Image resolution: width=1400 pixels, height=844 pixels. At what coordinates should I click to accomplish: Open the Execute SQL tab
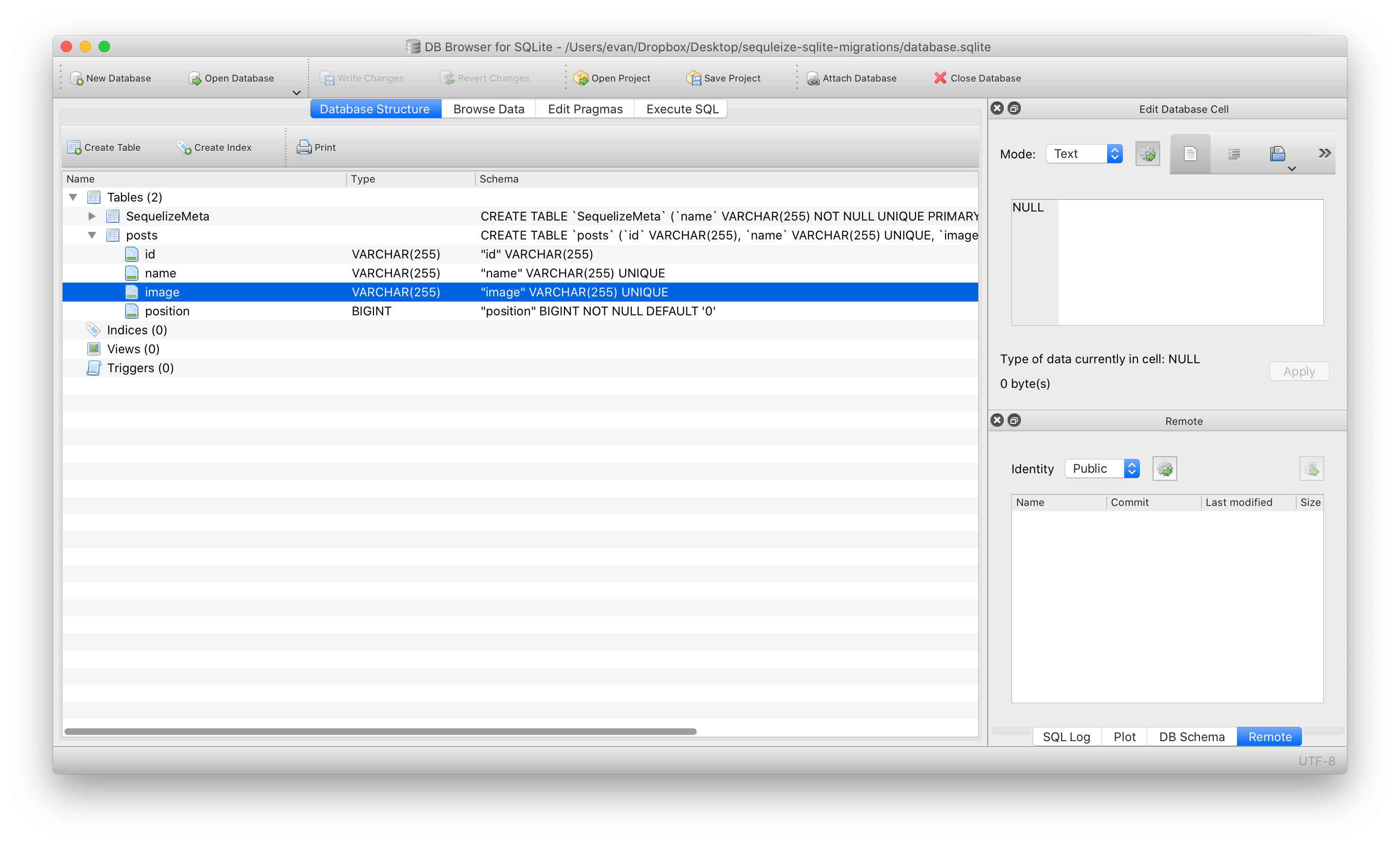(682, 109)
